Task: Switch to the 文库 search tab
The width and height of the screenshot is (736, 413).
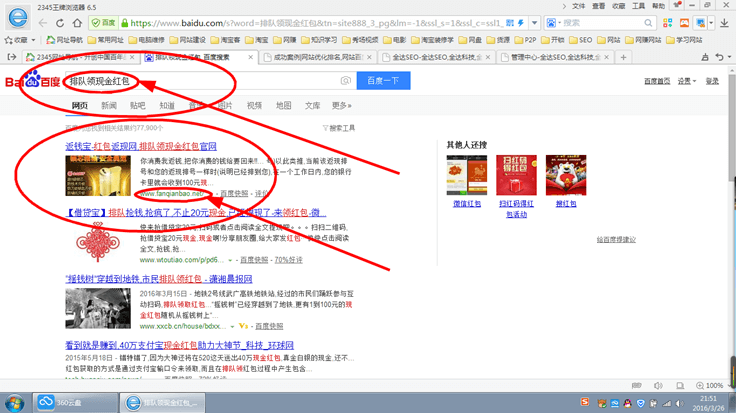Action: tap(312, 106)
